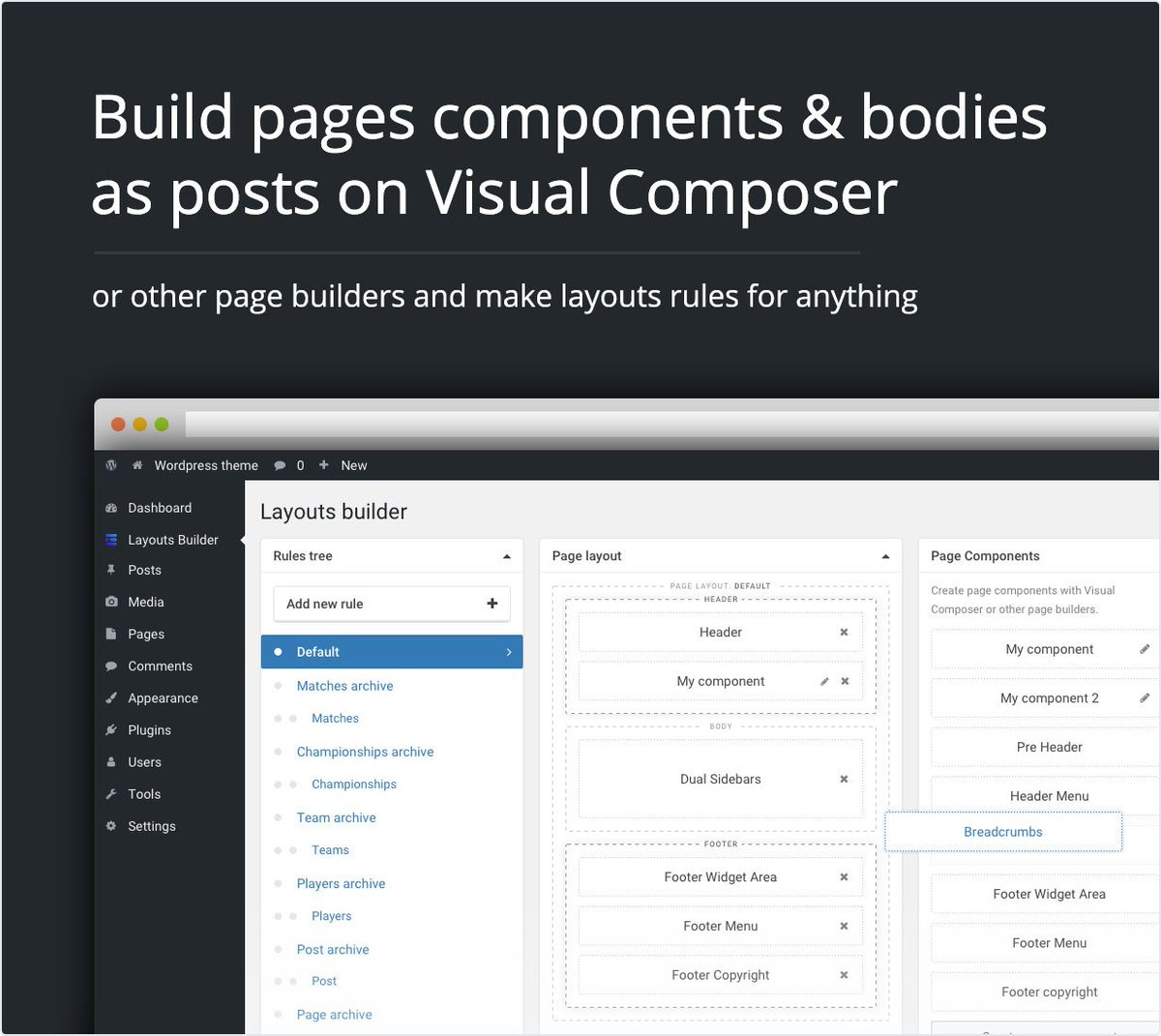Viewport: 1161px width, 1036px height.
Task: Click the plus icon in Add new rule
Action: coord(492,604)
